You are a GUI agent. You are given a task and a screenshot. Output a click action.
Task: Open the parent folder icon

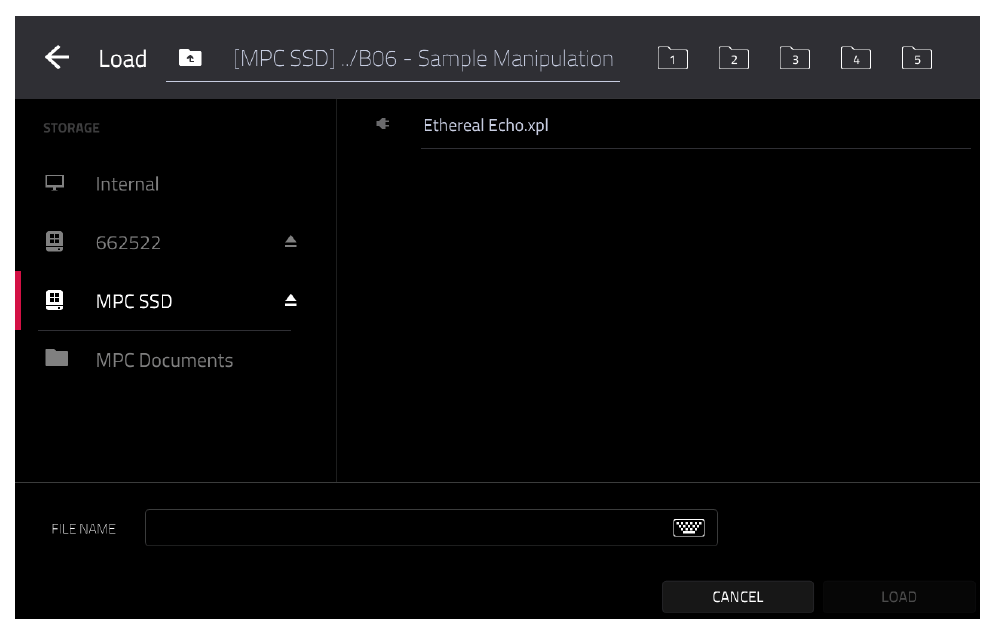click(190, 58)
